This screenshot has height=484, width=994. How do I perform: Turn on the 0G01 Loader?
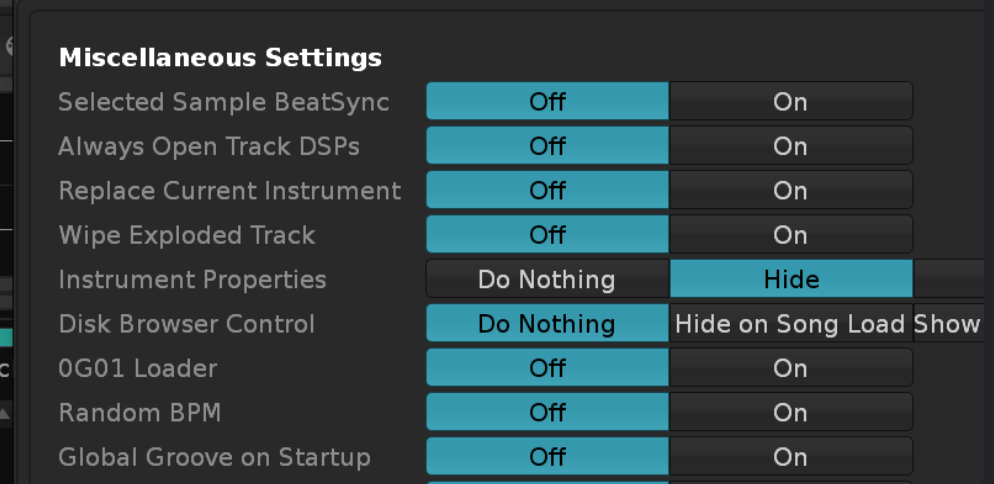790,368
